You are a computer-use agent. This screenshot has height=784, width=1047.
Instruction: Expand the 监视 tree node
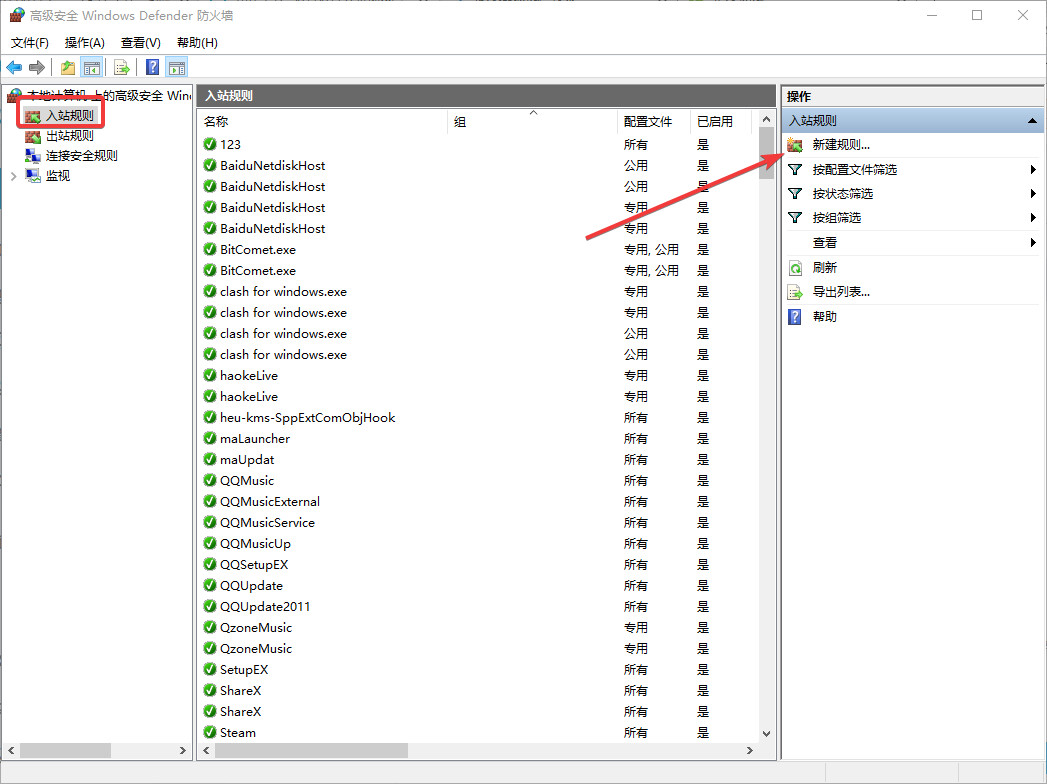click(x=13, y=176)
